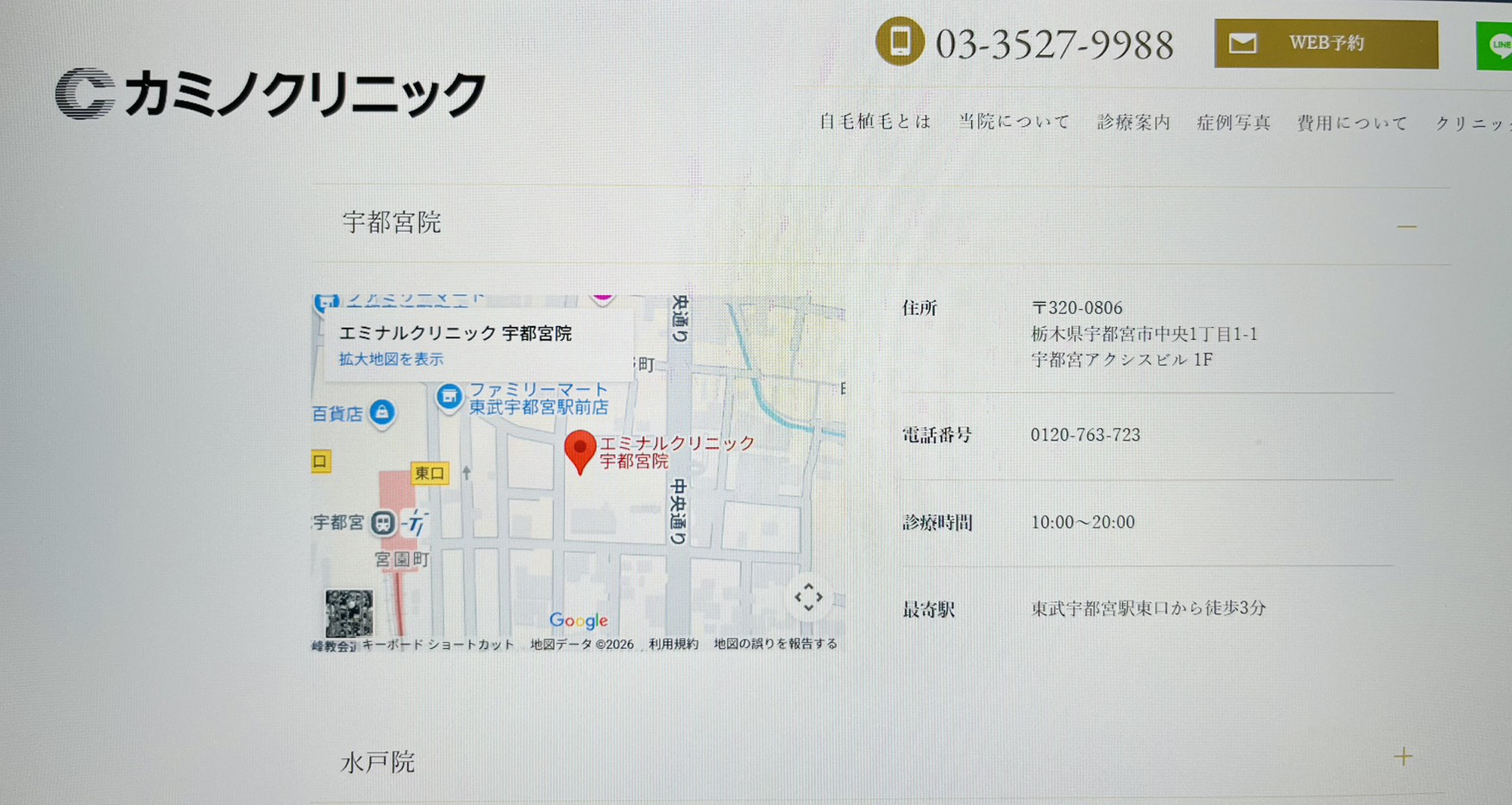Expand the 水戸院 section with plus icon

[1403, 757]
